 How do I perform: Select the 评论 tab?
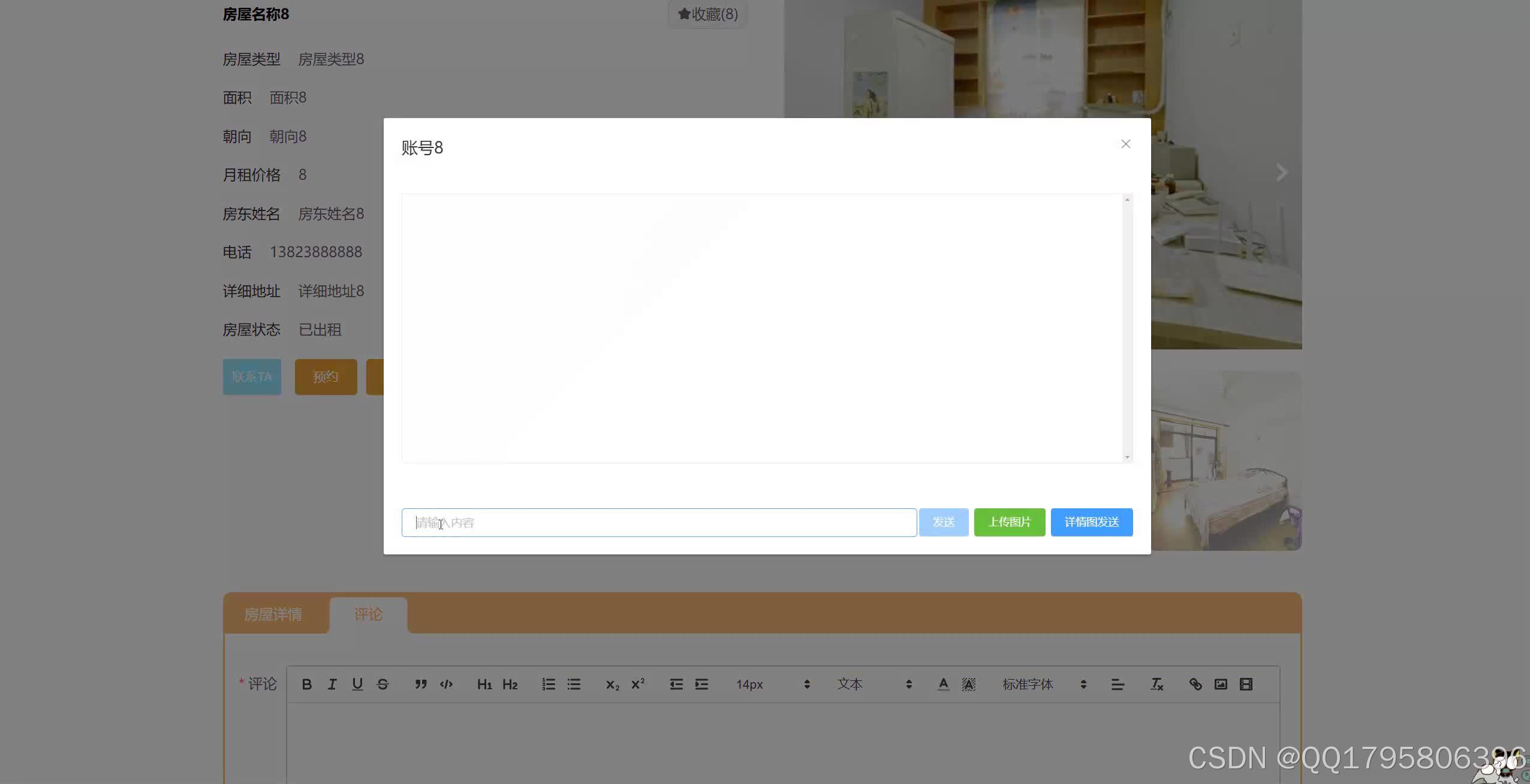pyautogui.click(x=368, y=614)
